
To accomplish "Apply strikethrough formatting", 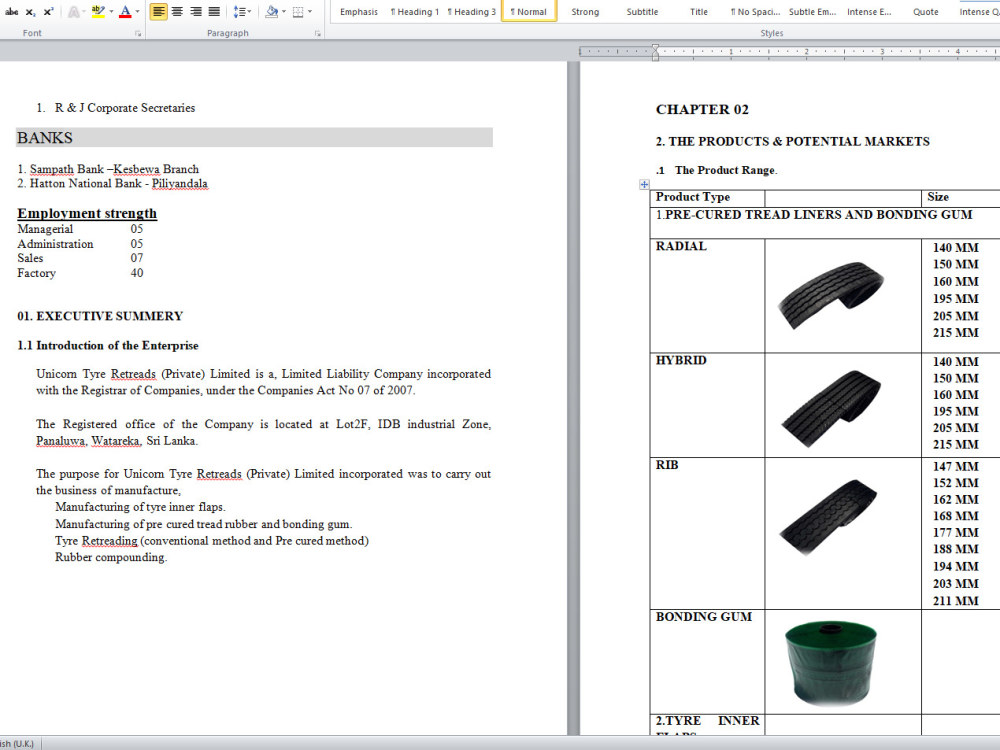I will click(x=11, y=11).
